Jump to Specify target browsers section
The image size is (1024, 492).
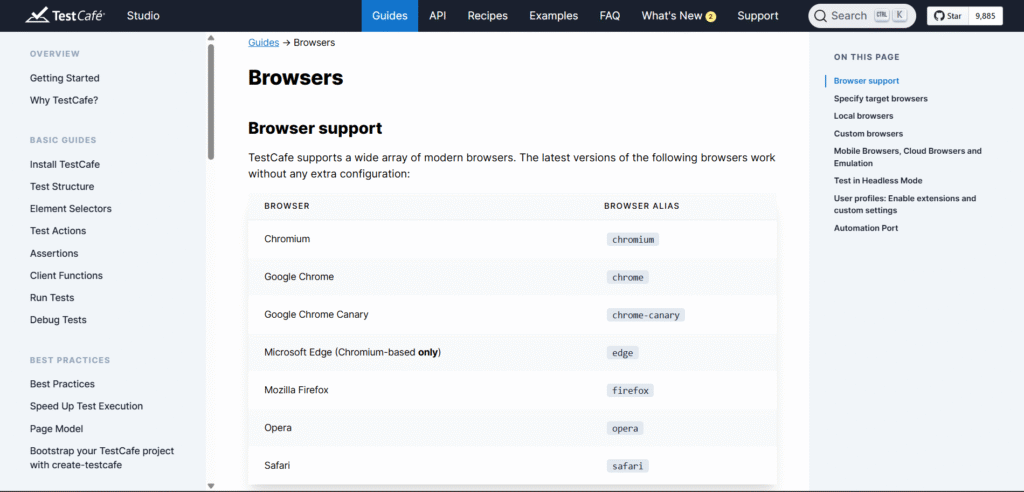coord(880,99)
